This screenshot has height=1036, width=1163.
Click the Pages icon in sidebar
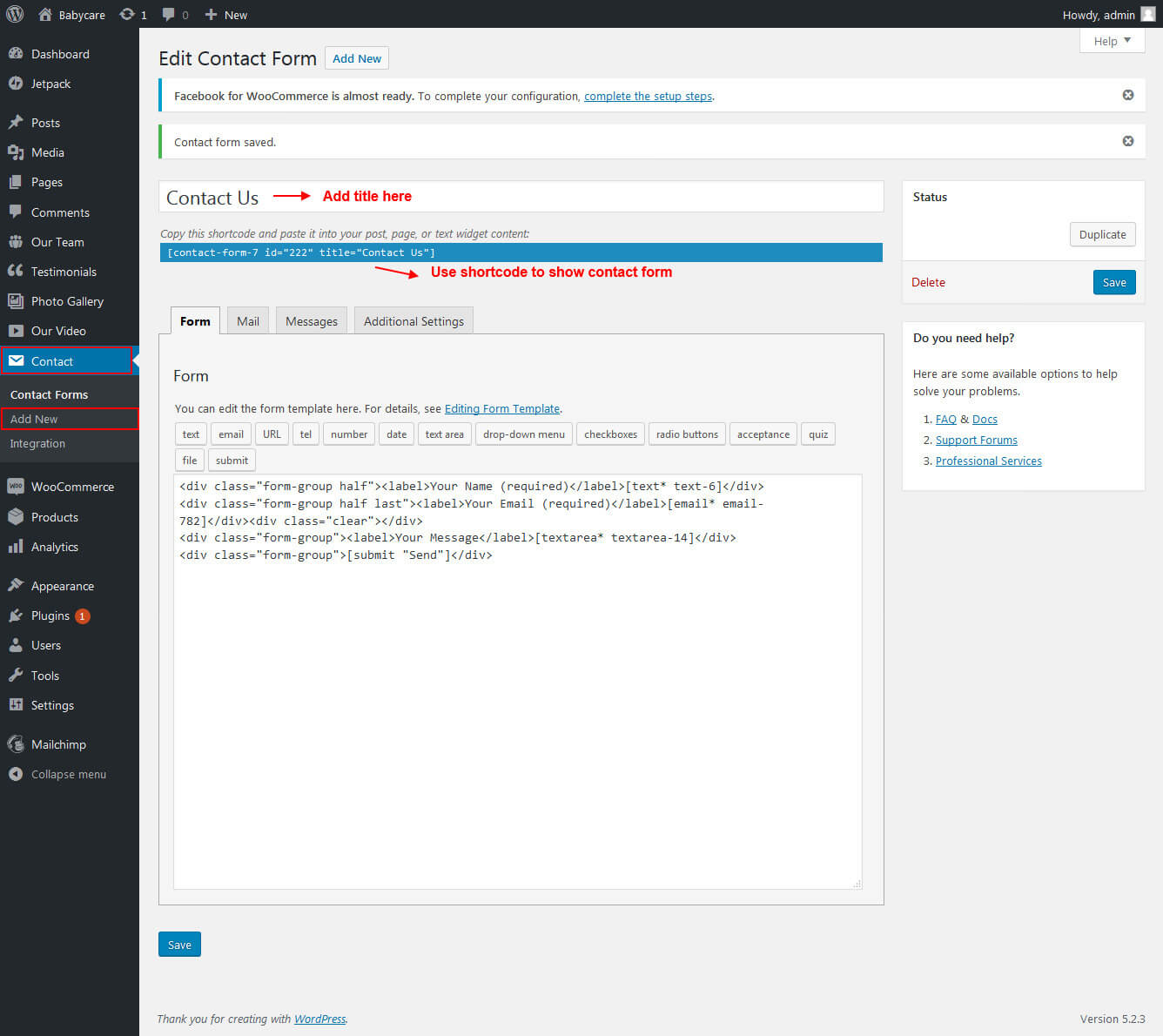click(16, 182)
